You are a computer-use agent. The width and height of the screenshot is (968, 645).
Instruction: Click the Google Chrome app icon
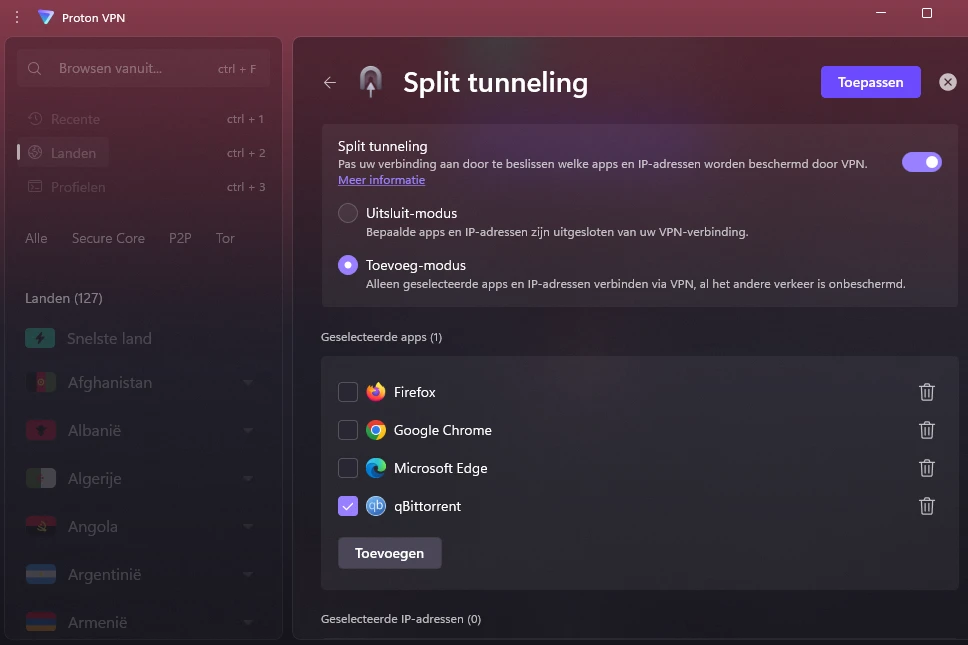(375, 430)
